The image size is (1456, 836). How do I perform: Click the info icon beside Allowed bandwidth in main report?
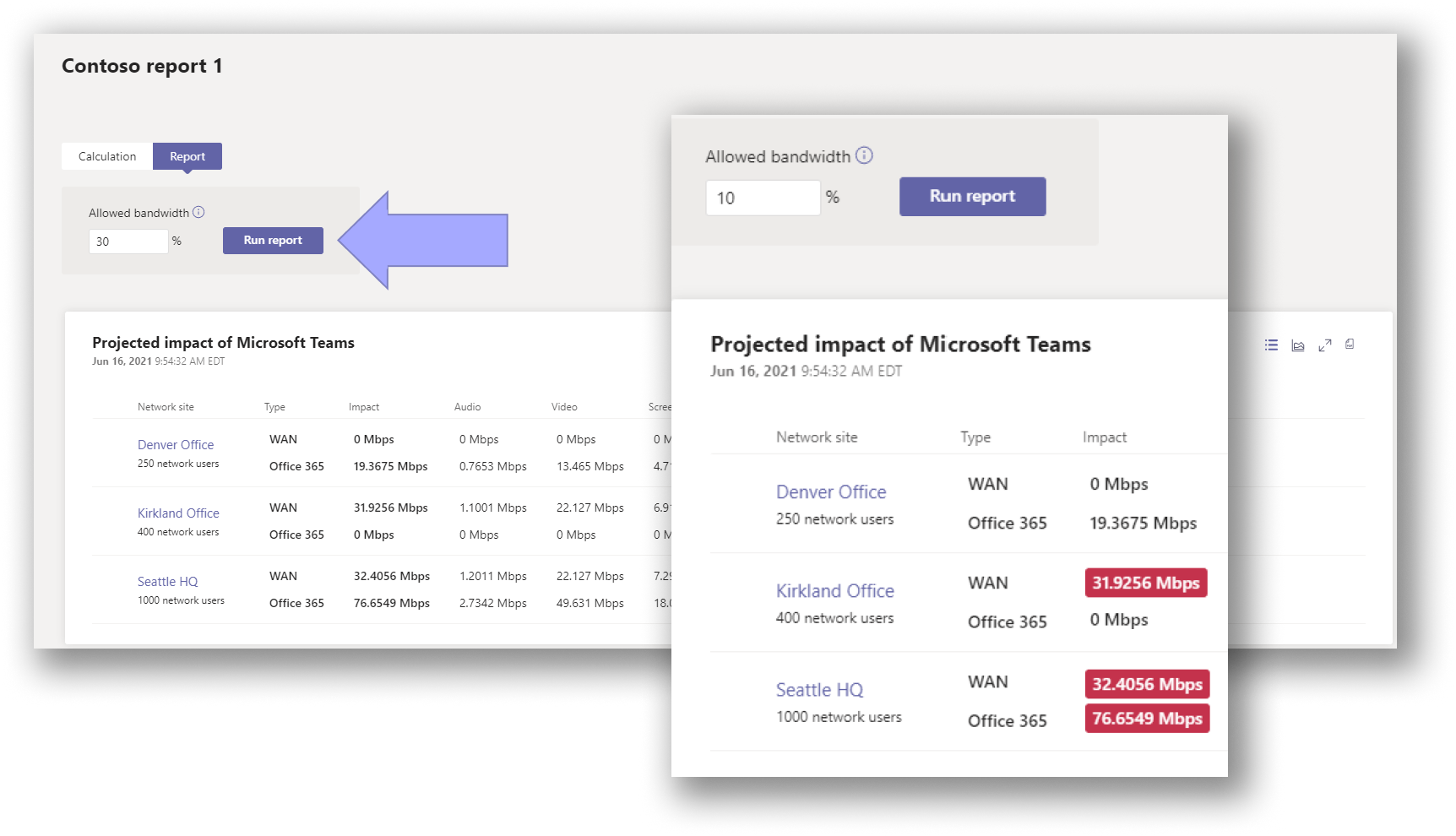tap(198, 212)
